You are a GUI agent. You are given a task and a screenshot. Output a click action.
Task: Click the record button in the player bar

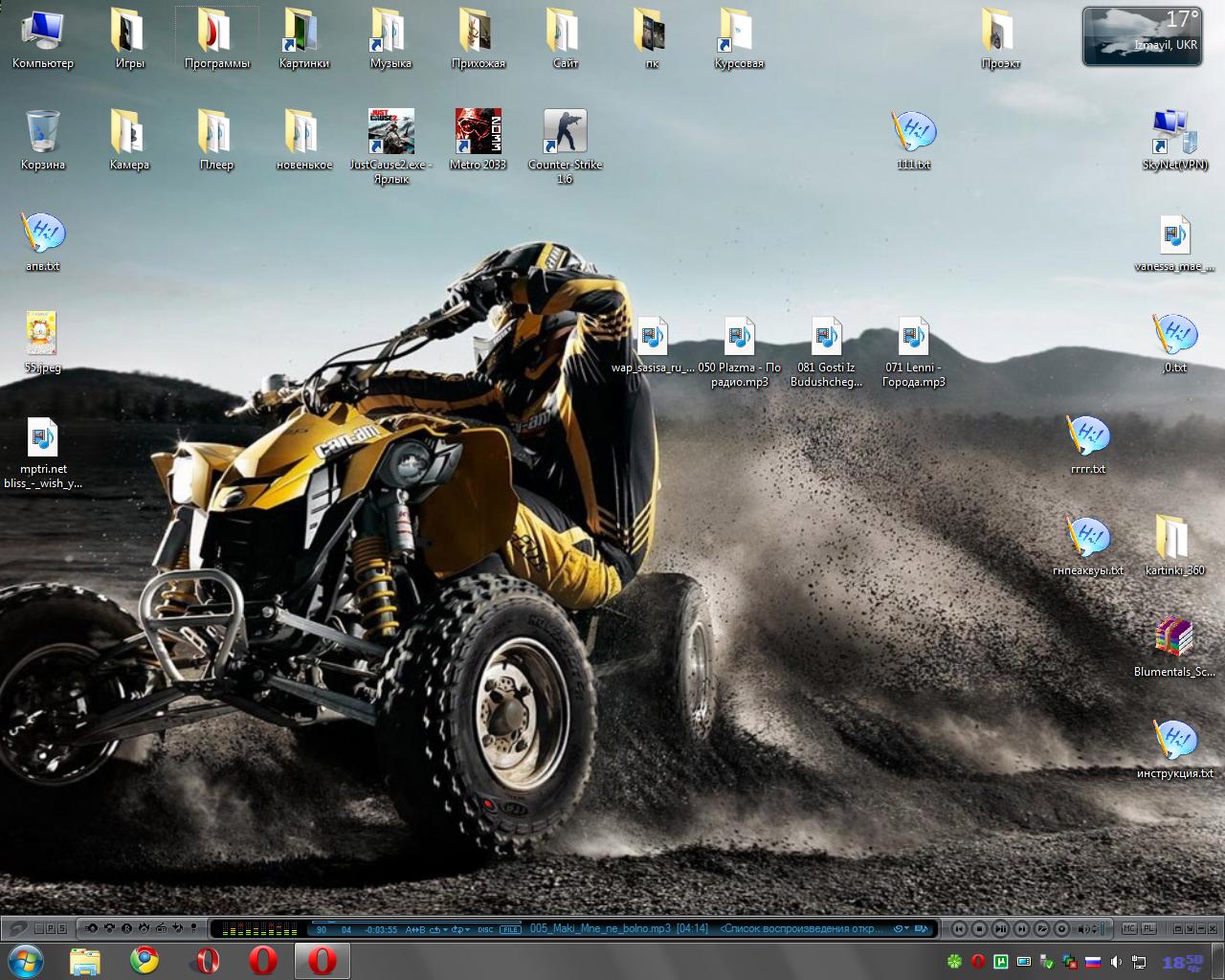click(x=1061, y=928)
